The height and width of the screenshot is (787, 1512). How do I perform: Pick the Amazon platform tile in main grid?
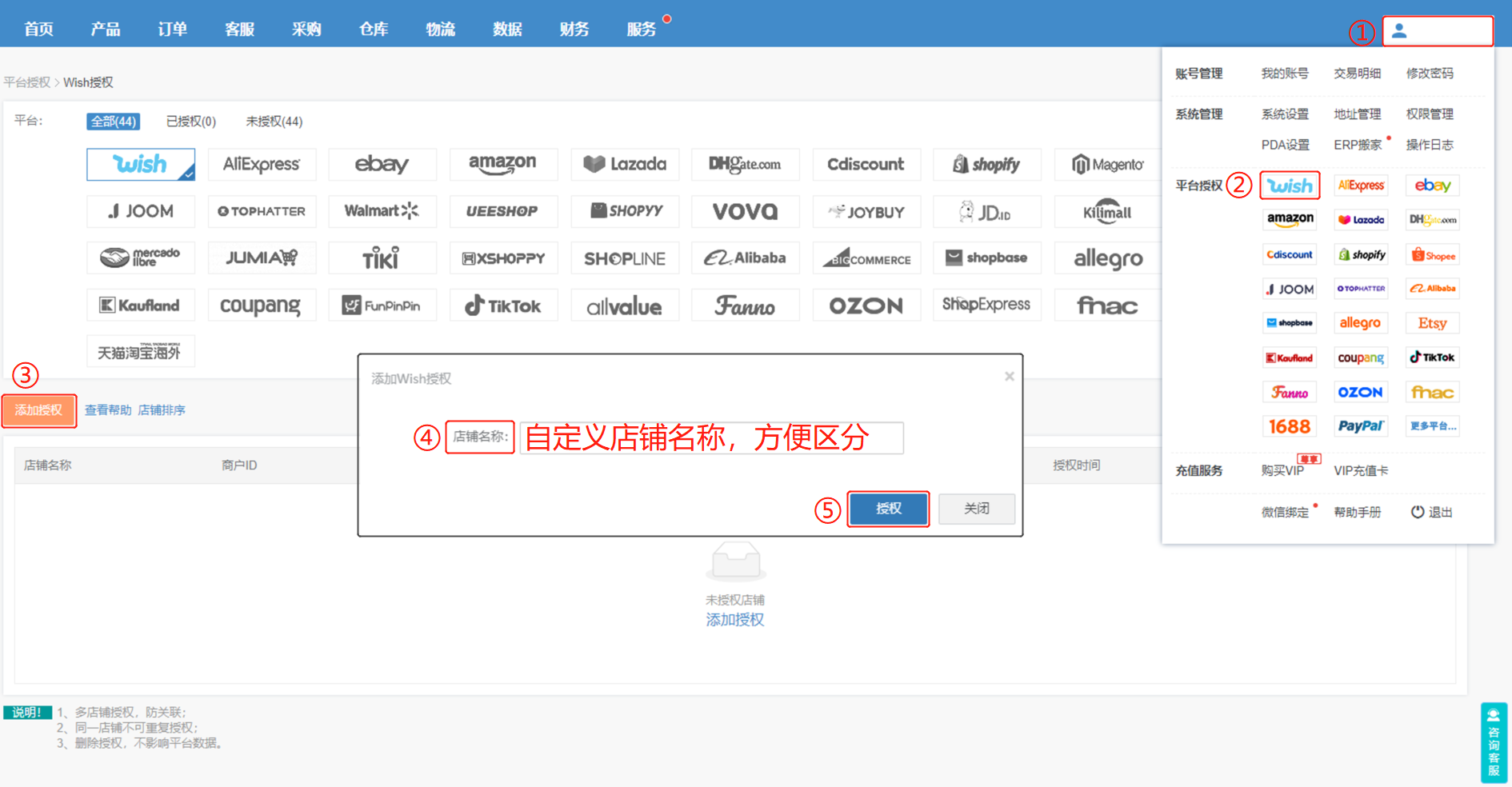click(x=503, y=165)
